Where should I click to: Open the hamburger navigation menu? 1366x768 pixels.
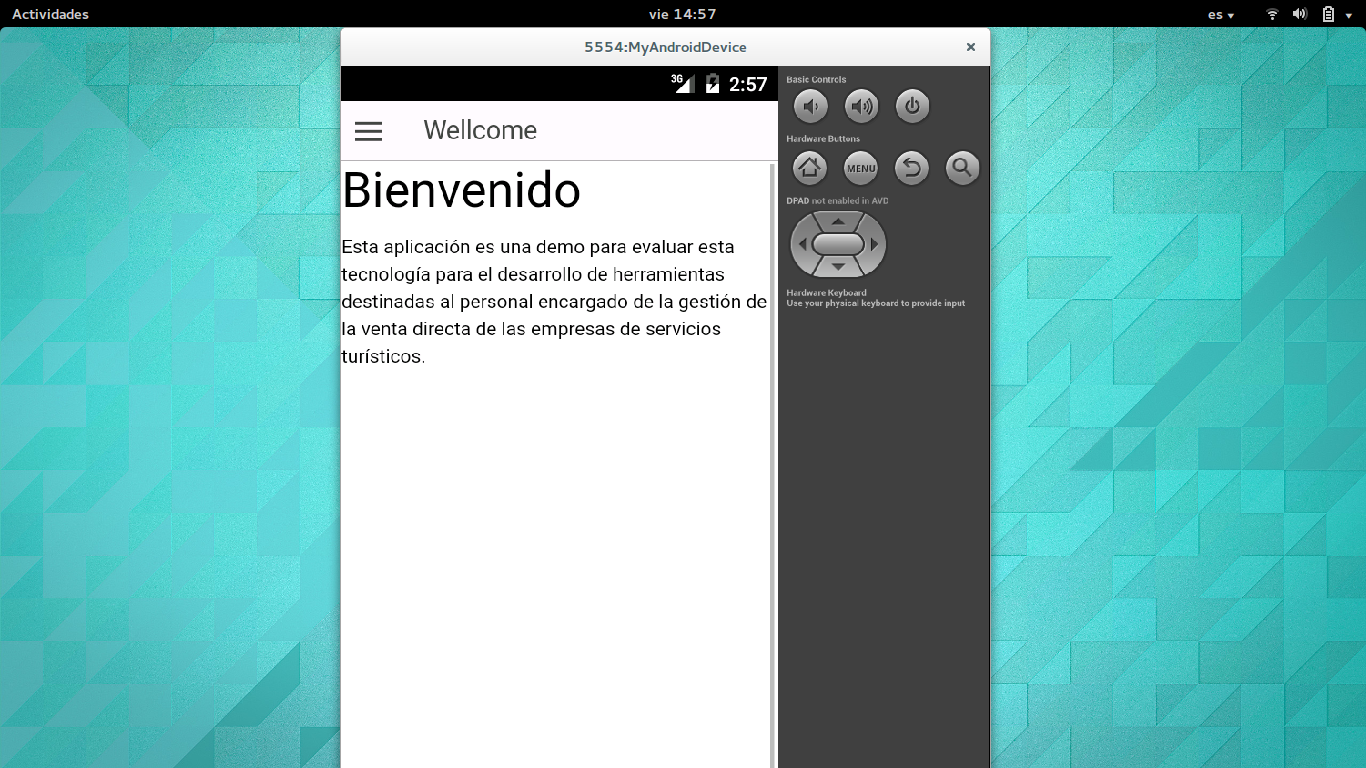point(368,131)
